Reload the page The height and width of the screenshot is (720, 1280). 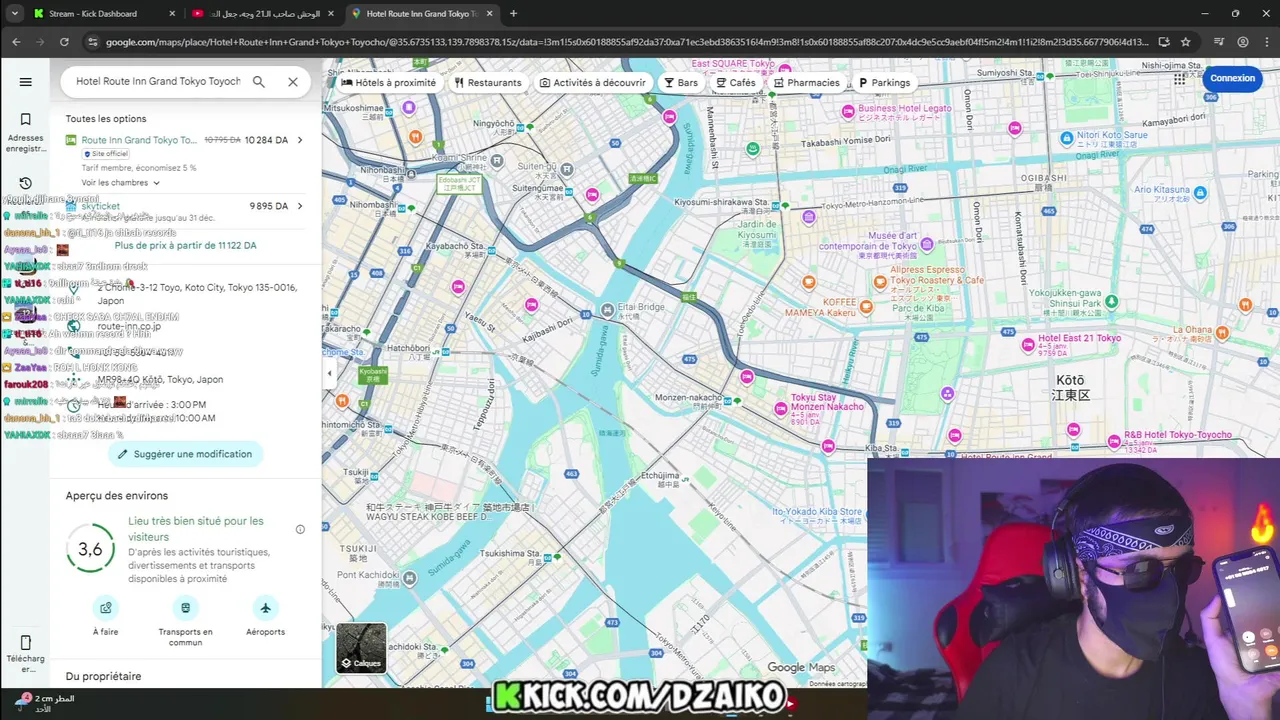pyautogui.click(x=64, y=42)
